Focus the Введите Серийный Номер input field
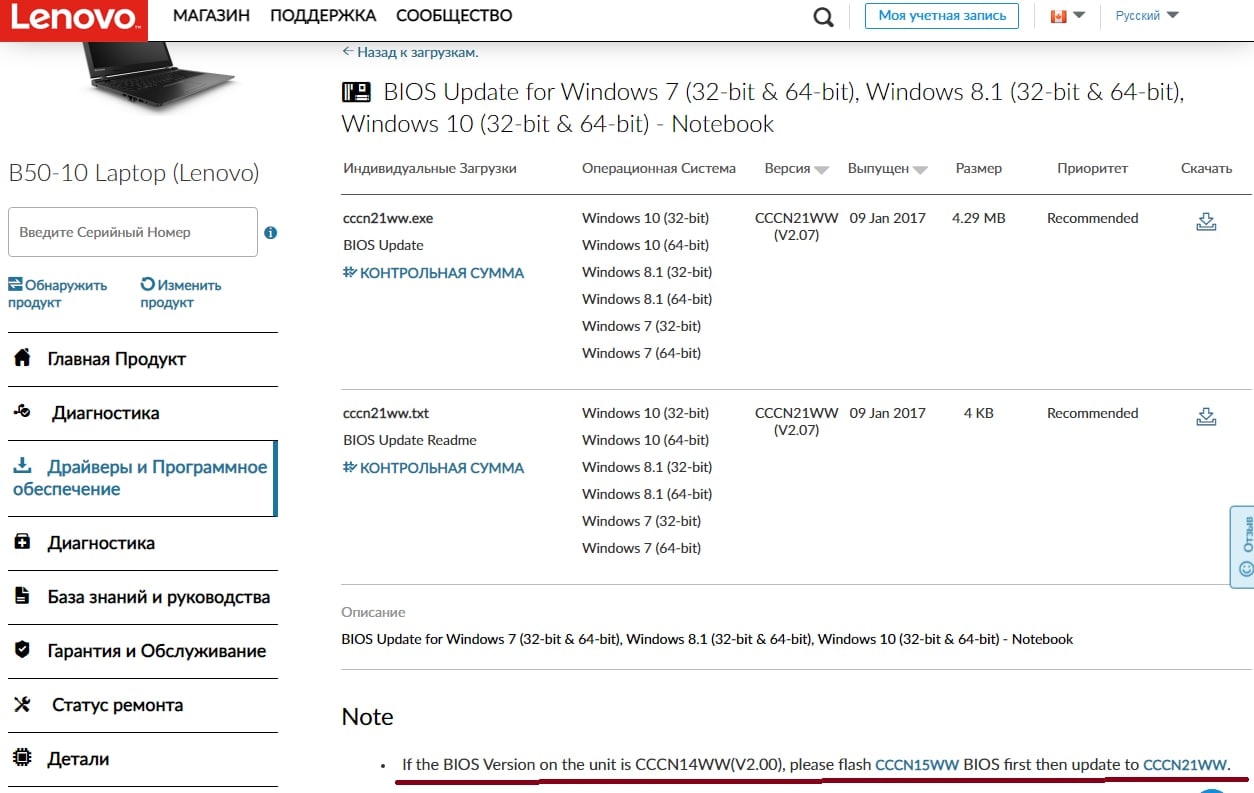Screen dimensions: 1254x793 coord(133,232)
